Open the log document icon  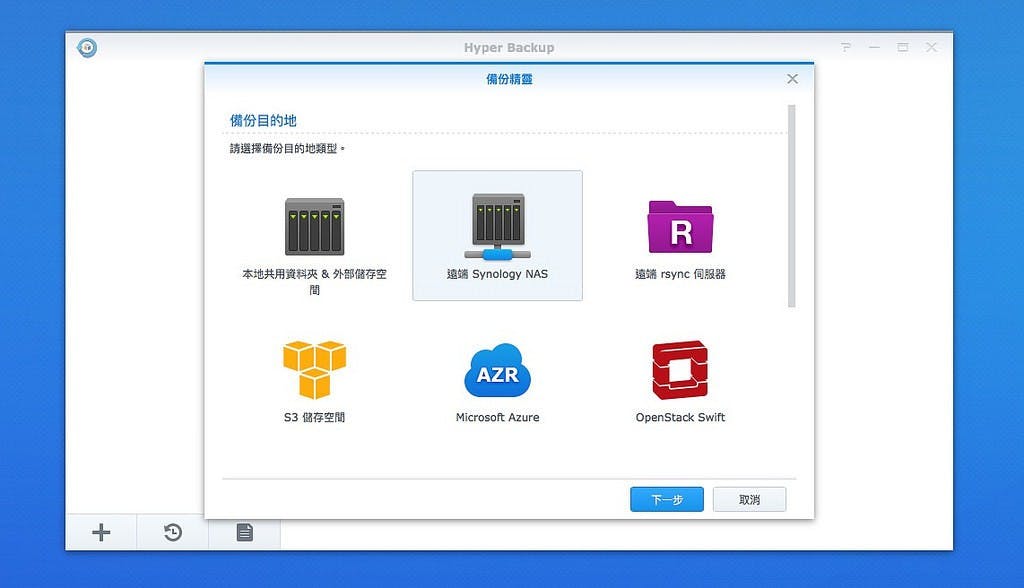(245, 532)
